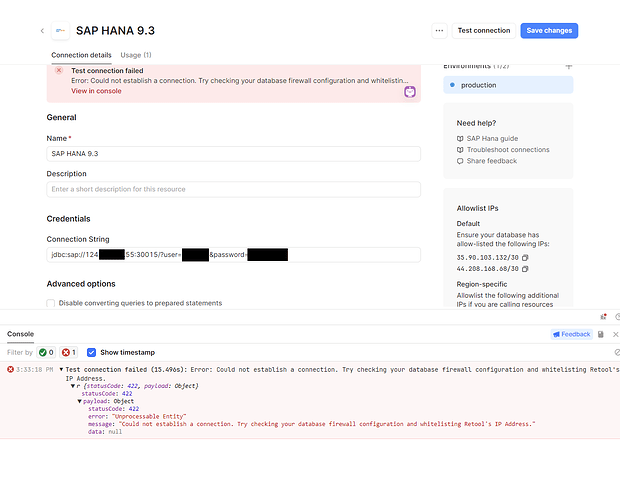Save changes to the resource

click(549, 30)
